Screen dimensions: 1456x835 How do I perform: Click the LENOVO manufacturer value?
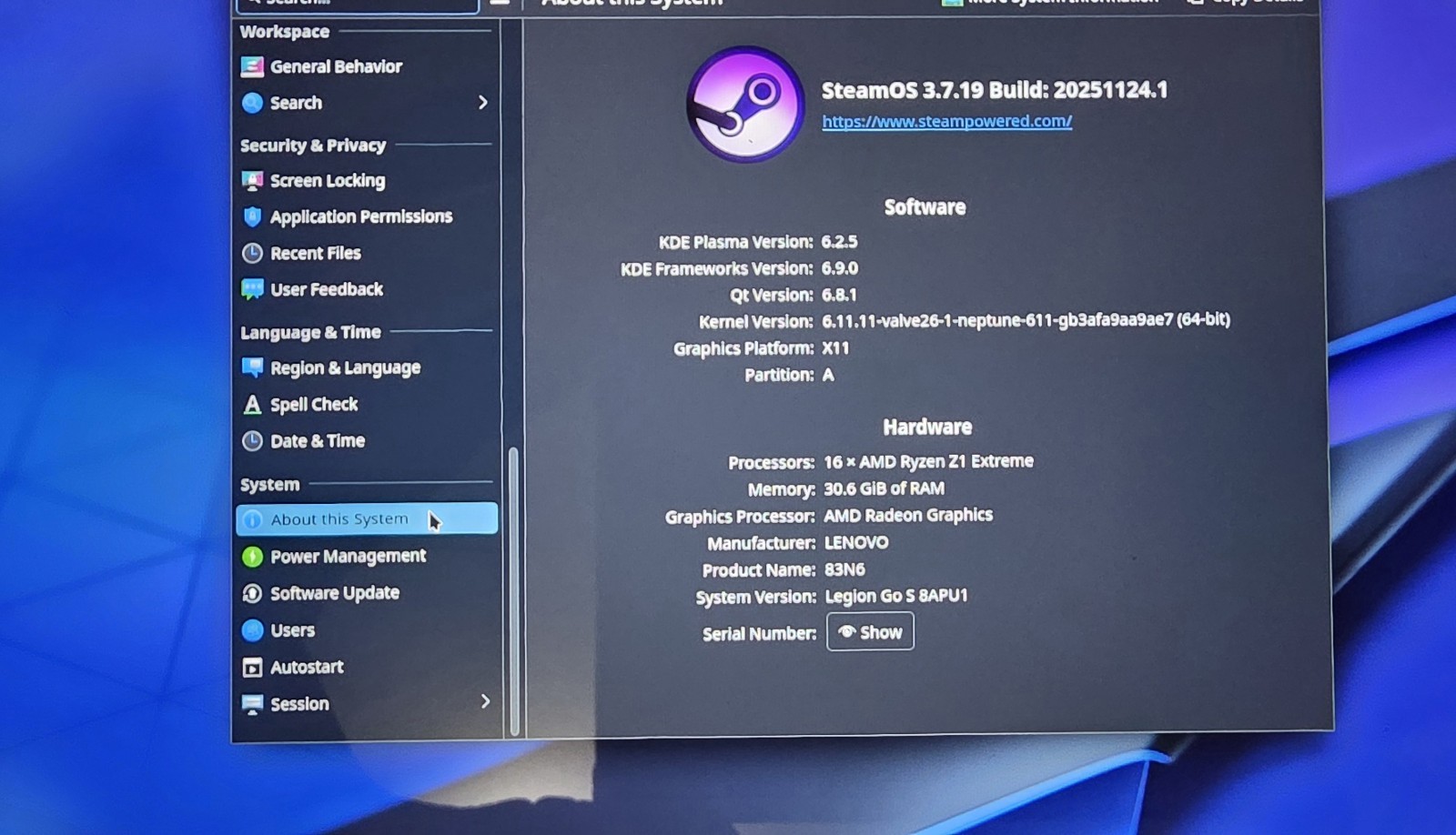pyautogui.click(x=856, y=543)
